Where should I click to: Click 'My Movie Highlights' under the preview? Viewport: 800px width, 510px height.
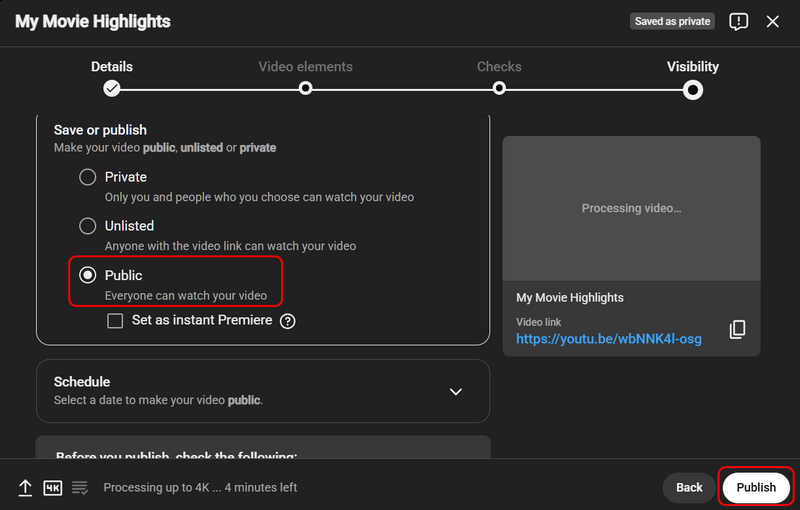pyautogui.click(x=570, y=298)
